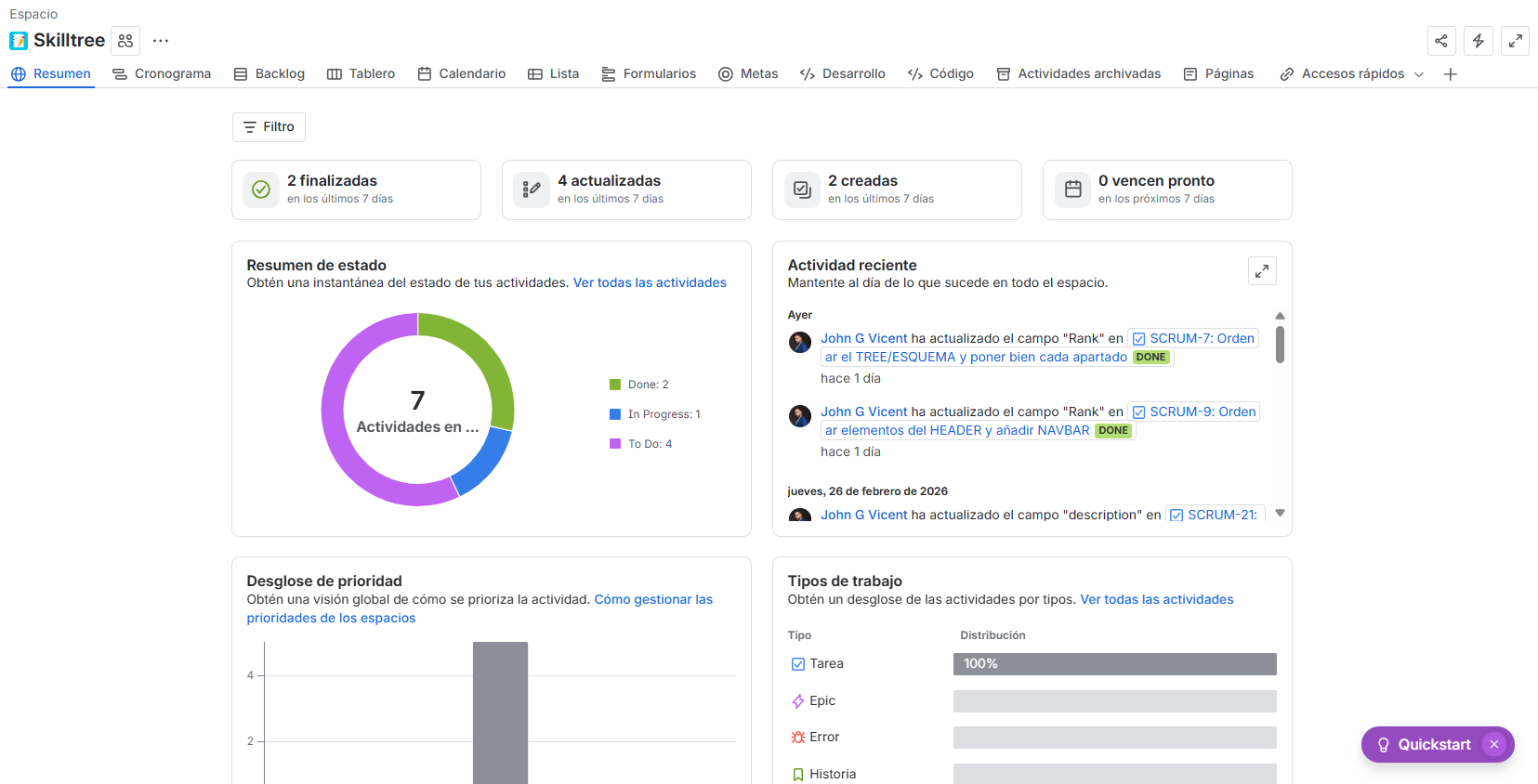Click the share icon button
Image resolution: width=1538 pixels, height=784 pixels.
1441,41
